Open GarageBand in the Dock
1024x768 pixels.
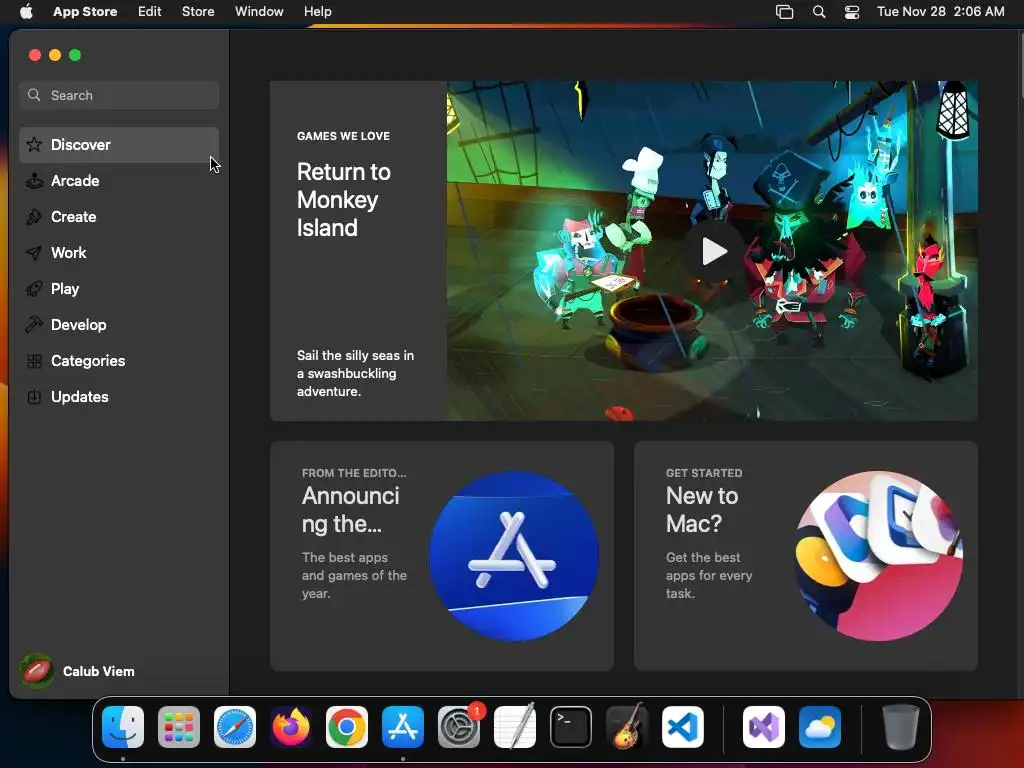click(627, 727)
